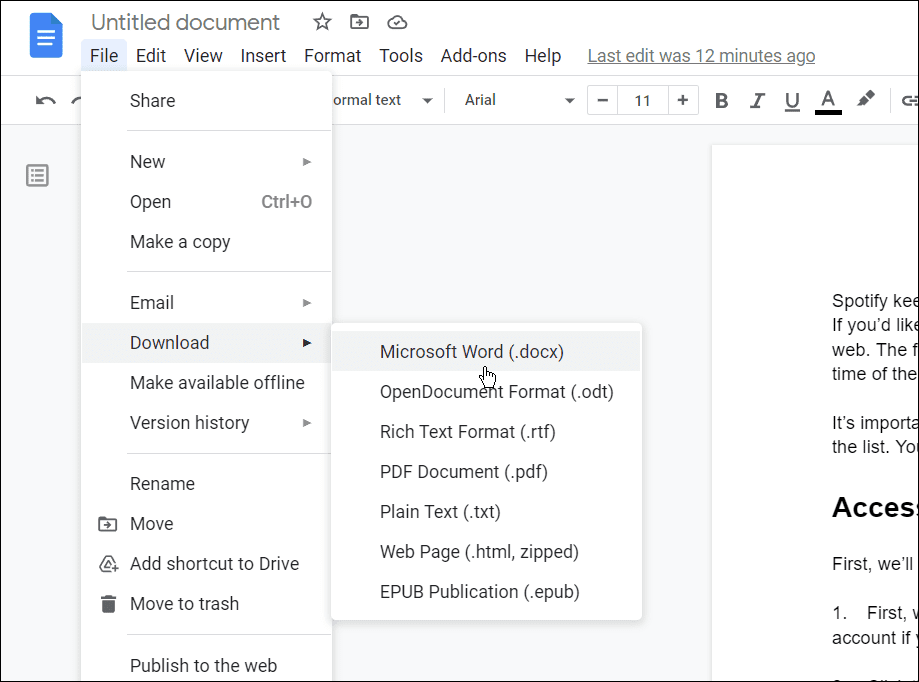
Task: Open the View menu
Action: [x=203, y=56]
